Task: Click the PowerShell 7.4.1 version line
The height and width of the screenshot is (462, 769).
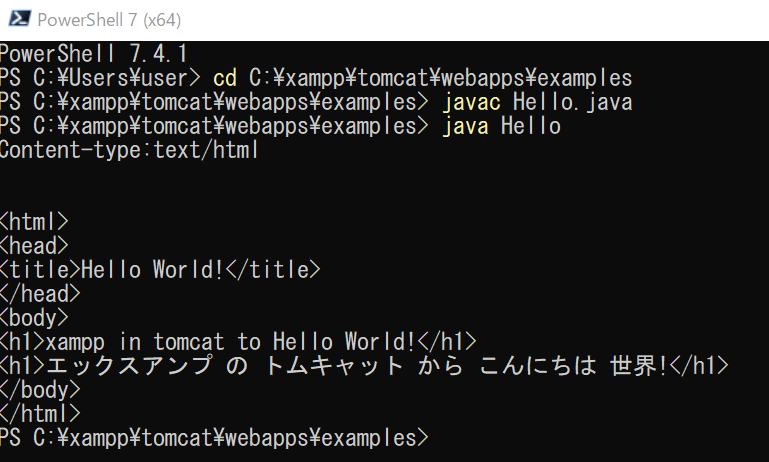Action: tap(94, 52)
